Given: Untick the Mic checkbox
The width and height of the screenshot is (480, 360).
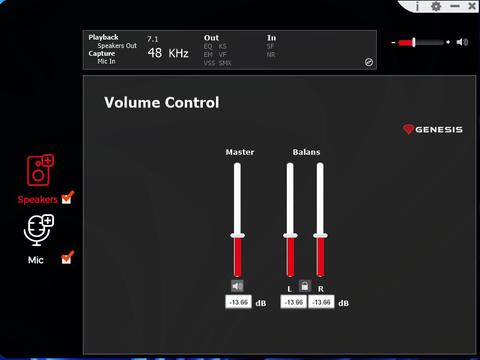Looking at the screenshot, I should click(x=67, y=258).
